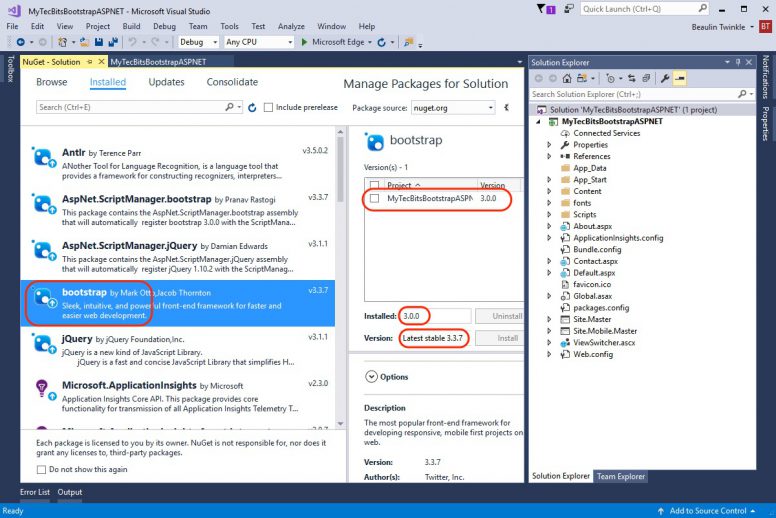The height and width of the screenshot is (518, 776).
Task: Expand the Options section
Action: pos(371,377)
